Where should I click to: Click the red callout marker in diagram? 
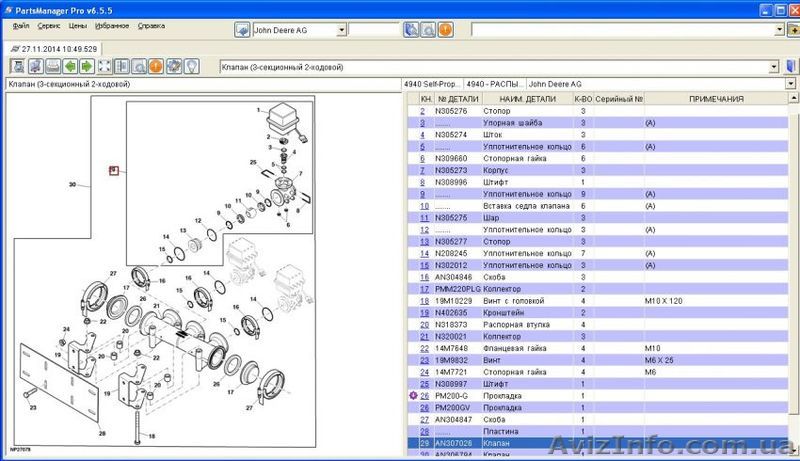point(113,169)
